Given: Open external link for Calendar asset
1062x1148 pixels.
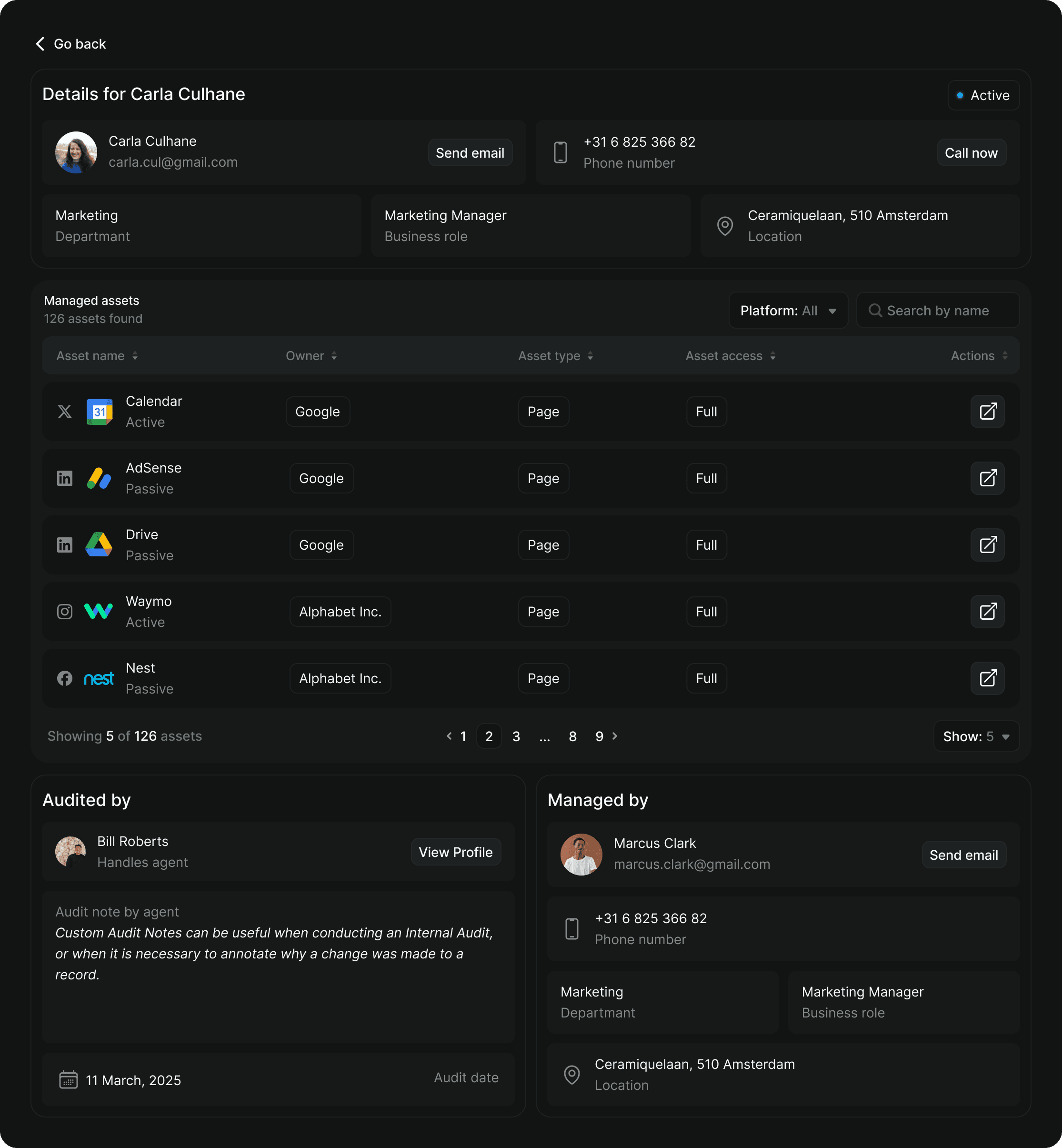Looking at the screenshot, I should point(987,412).
